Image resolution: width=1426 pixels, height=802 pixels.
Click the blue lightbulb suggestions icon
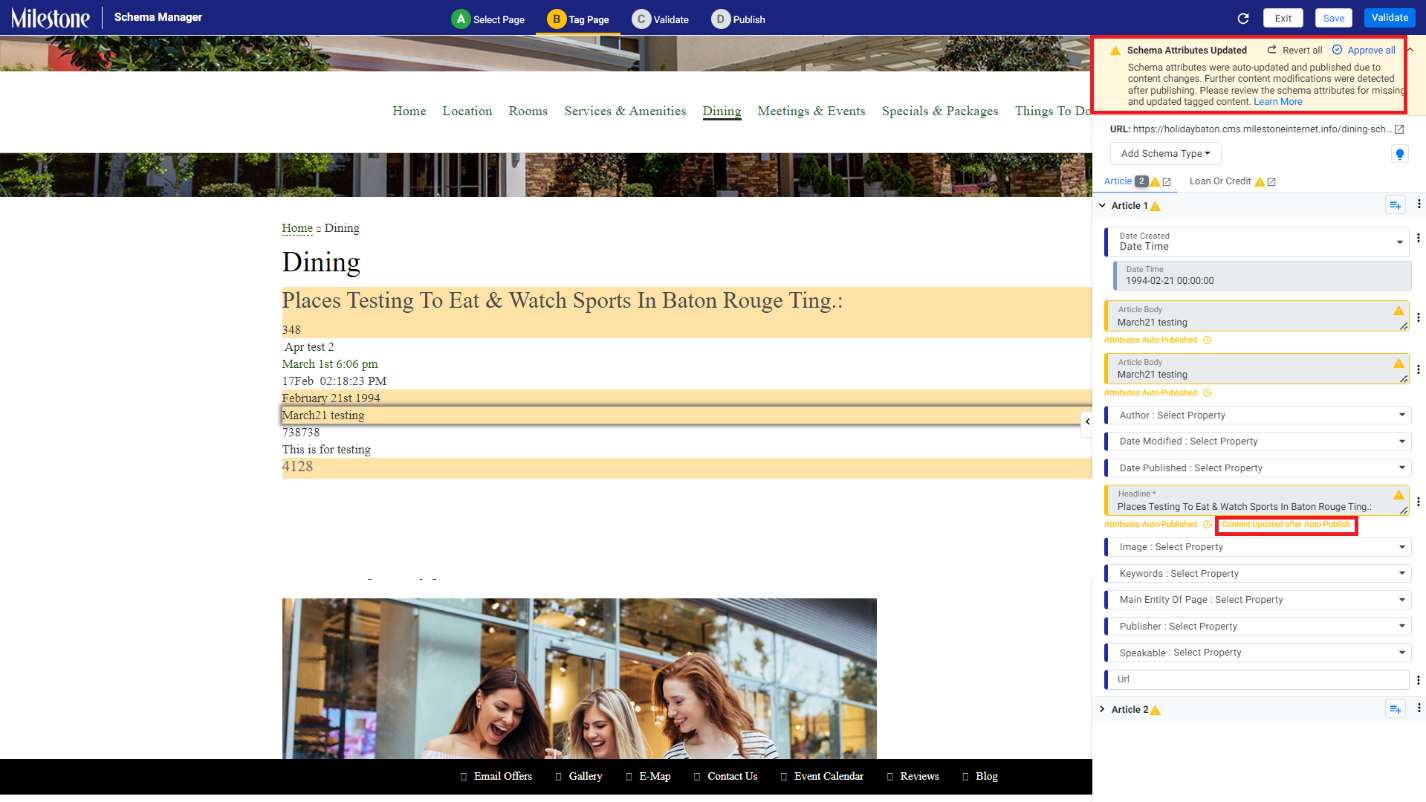click(1400, 154)
